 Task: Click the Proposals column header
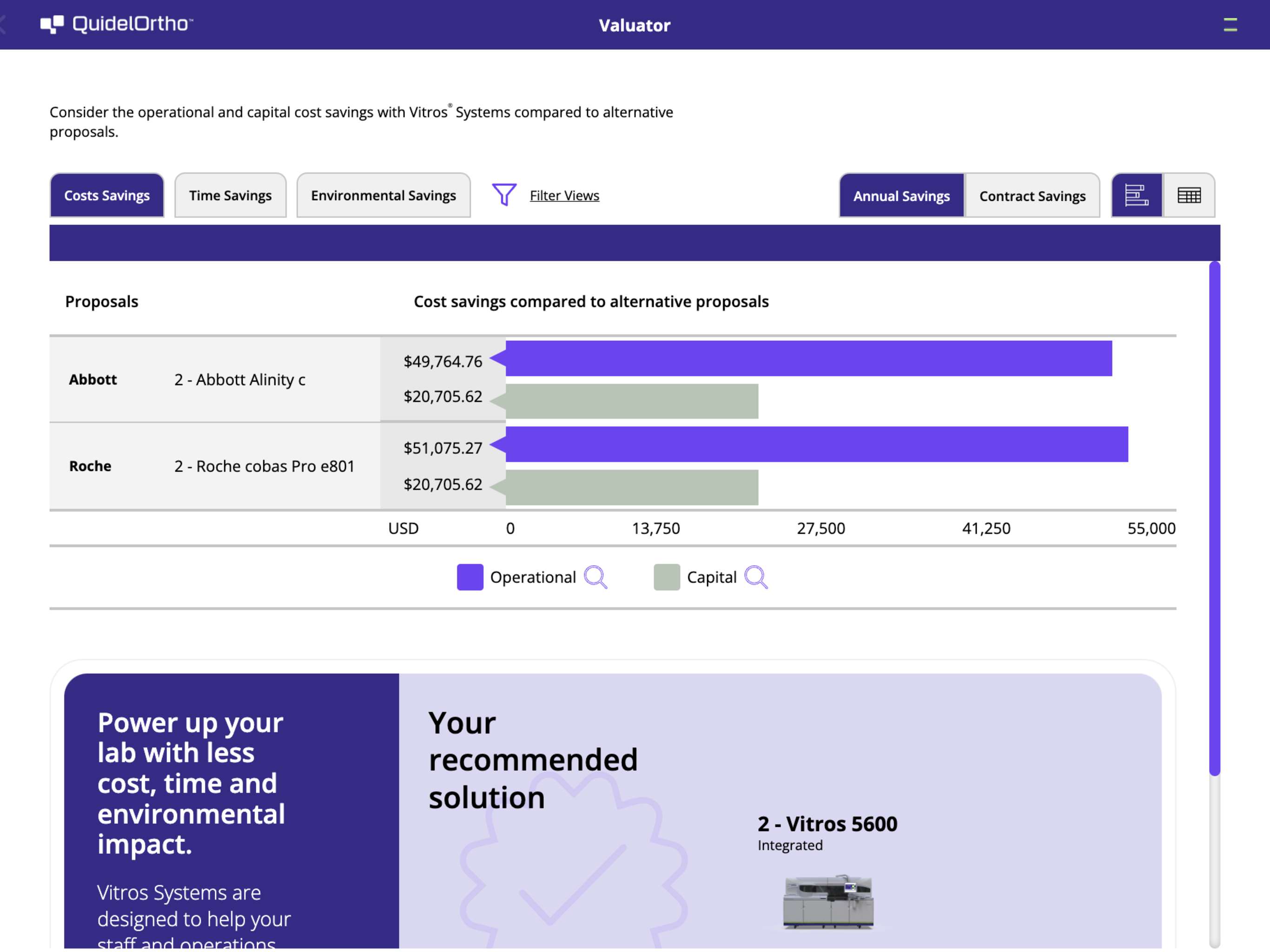point(102,301)
